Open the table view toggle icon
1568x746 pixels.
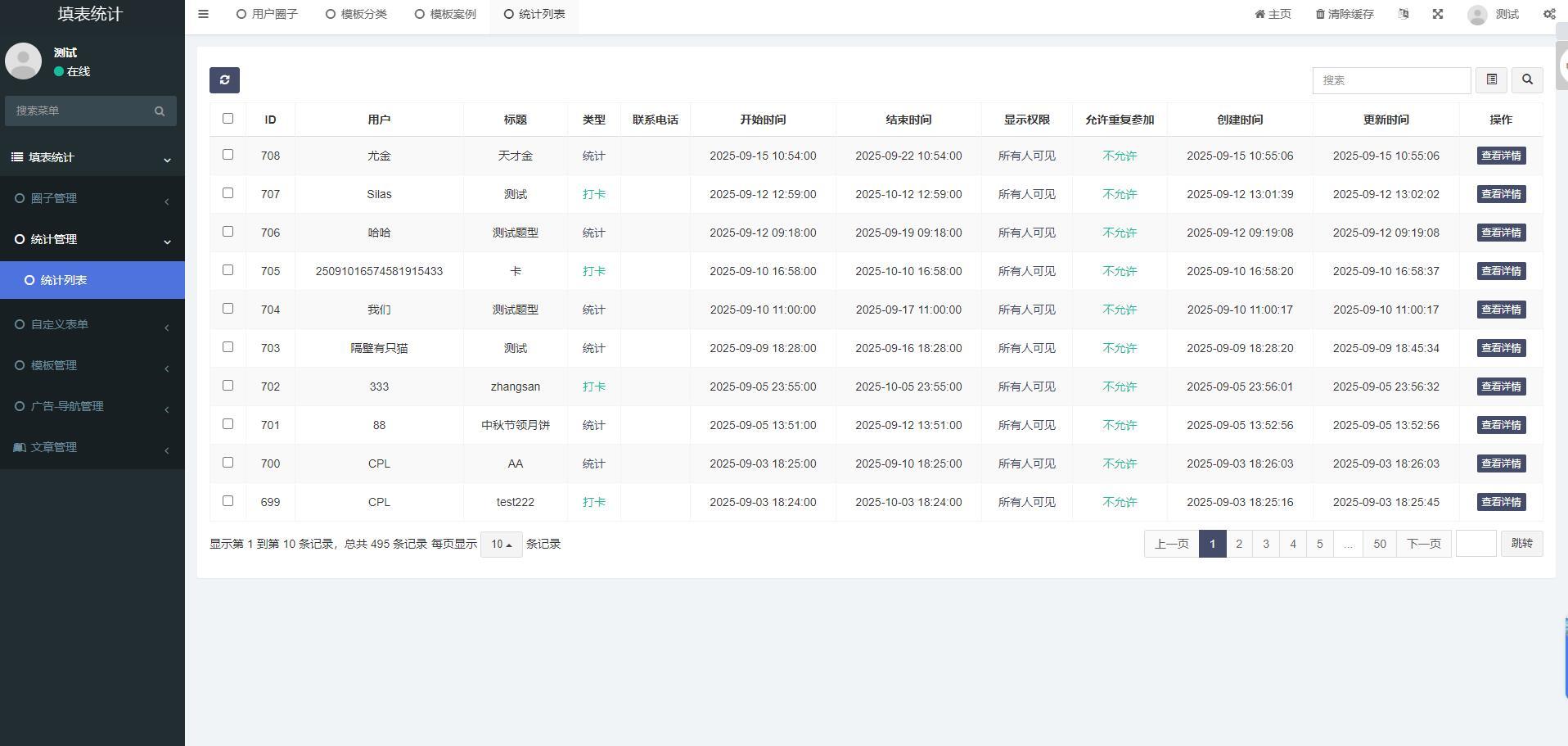[1491, 79]
